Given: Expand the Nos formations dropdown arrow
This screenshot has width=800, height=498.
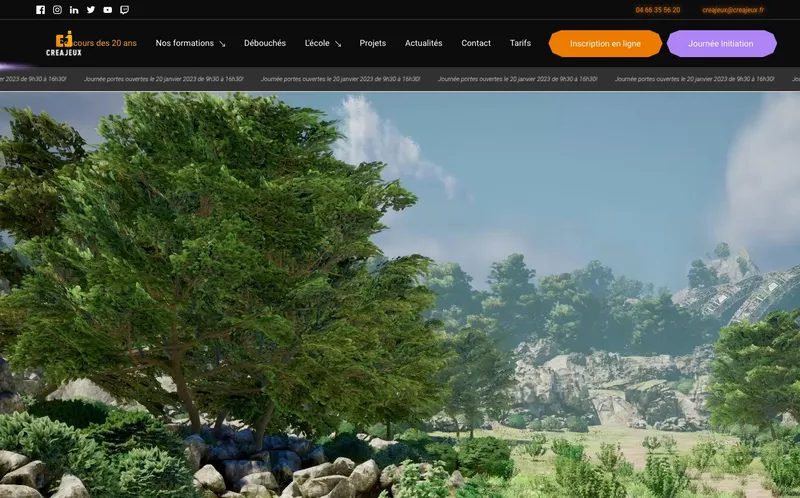Looking at the screenshot, I should coord(222,44).
